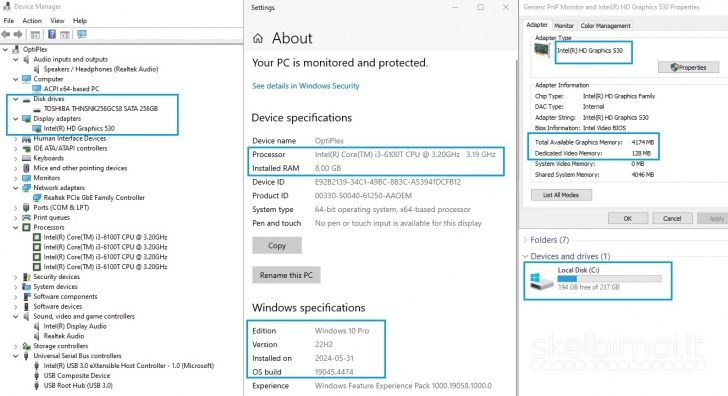This screenshot has width=728, height=396.
Task: Click the Security devices category icon
Action: tap(26, 277)
